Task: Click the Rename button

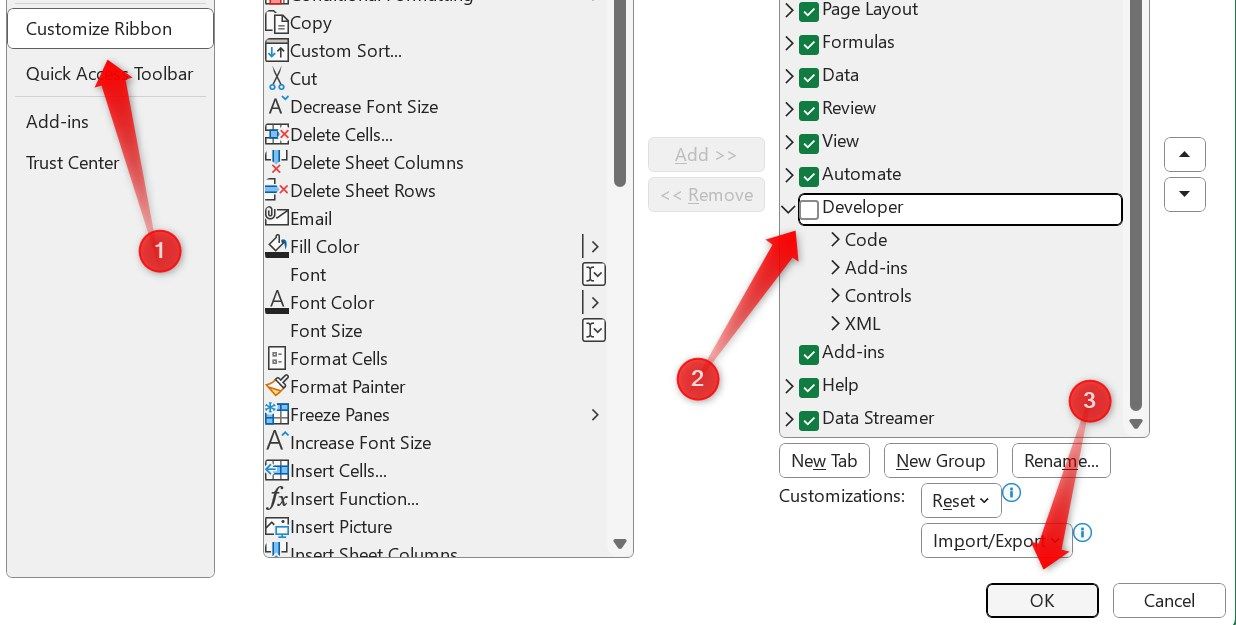Action: tap(1061, 461)
